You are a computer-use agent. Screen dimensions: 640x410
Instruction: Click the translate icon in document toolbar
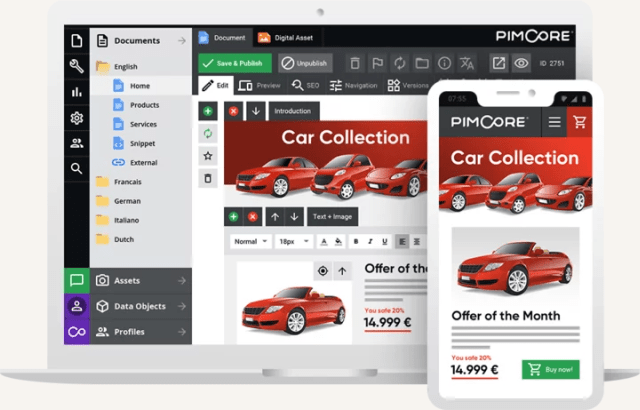(x=466, y=63)
